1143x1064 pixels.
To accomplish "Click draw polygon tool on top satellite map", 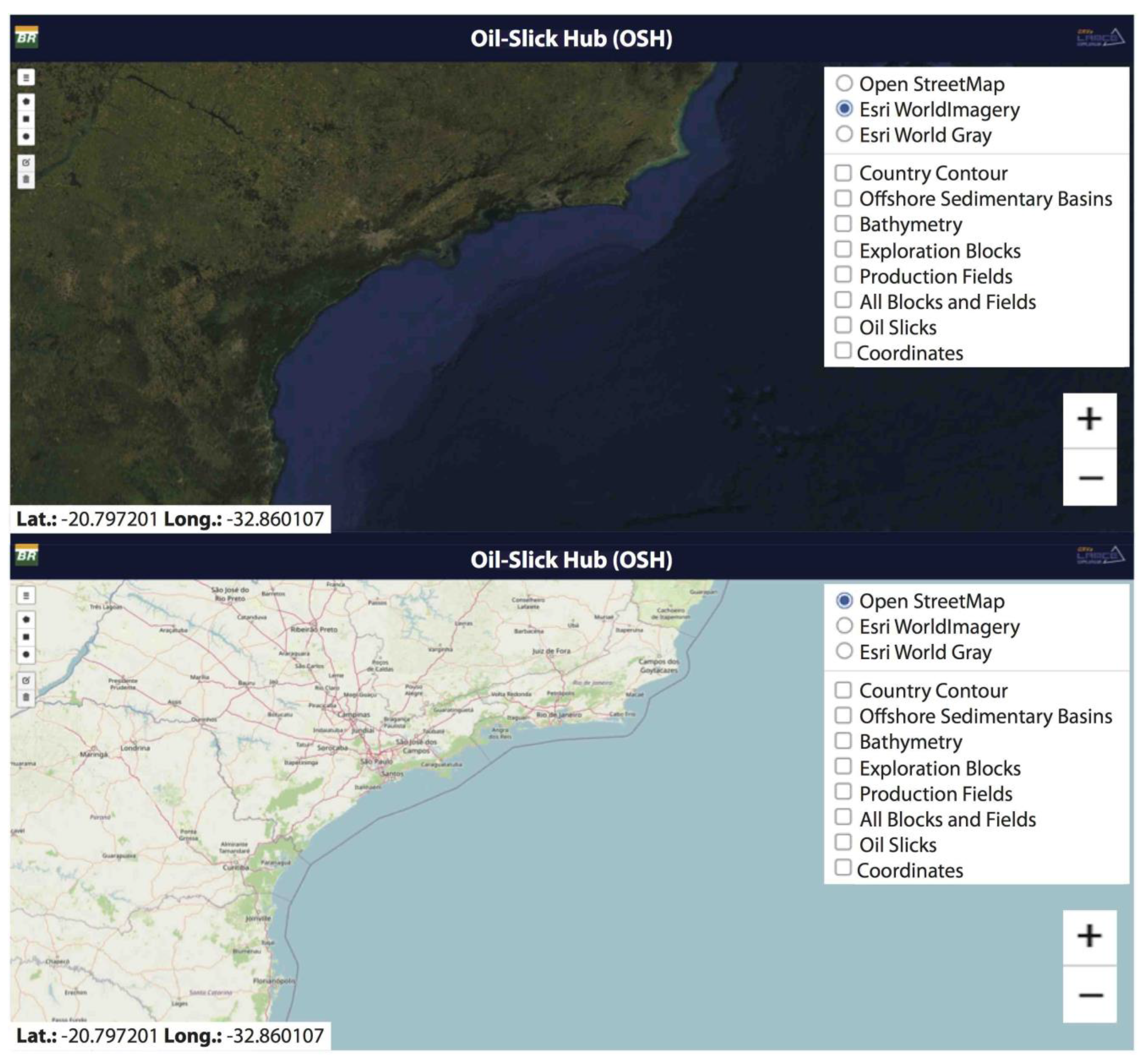I will coord(26,101).
